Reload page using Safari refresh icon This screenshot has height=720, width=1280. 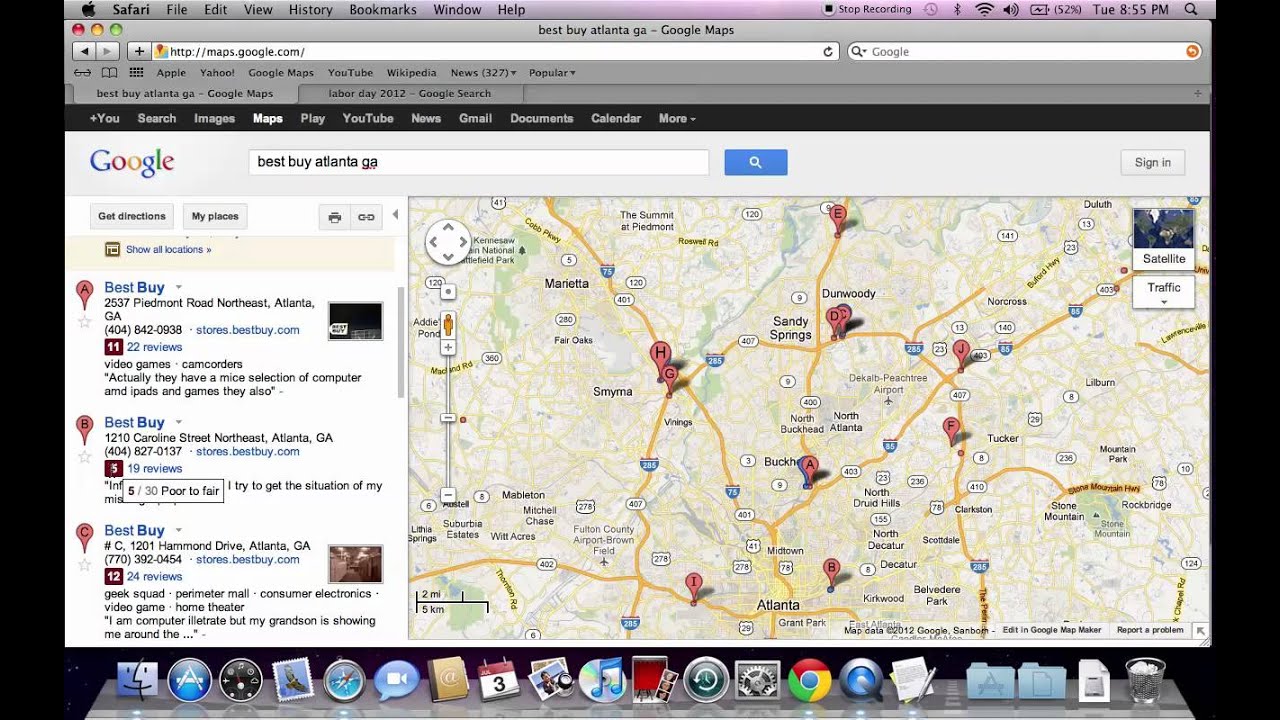[x=828, y=51]
